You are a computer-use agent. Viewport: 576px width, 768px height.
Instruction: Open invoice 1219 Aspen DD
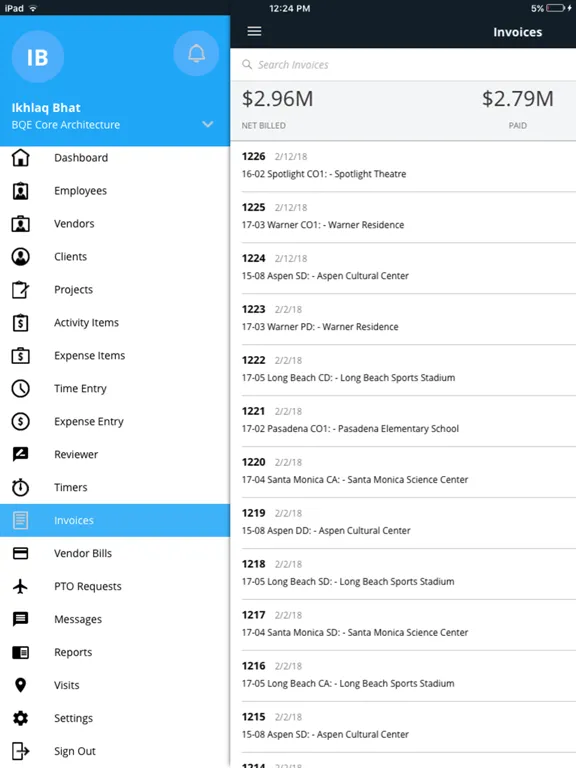coord(403,523)
